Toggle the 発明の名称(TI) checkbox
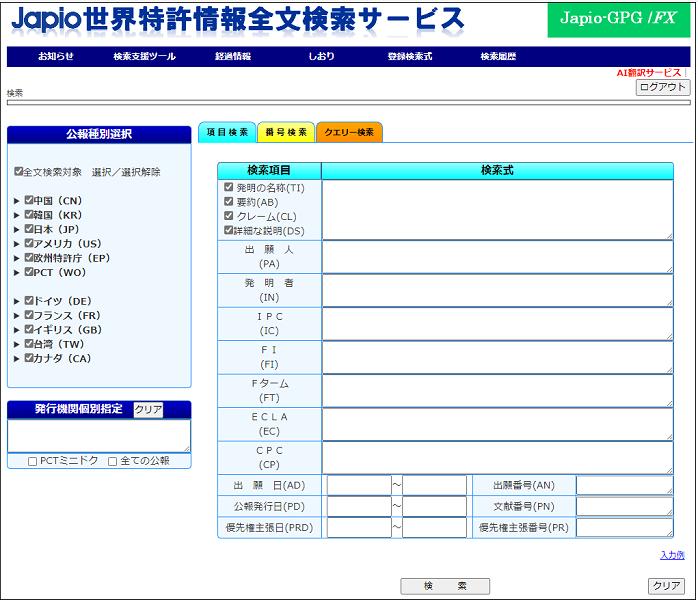 pos(229,187)
